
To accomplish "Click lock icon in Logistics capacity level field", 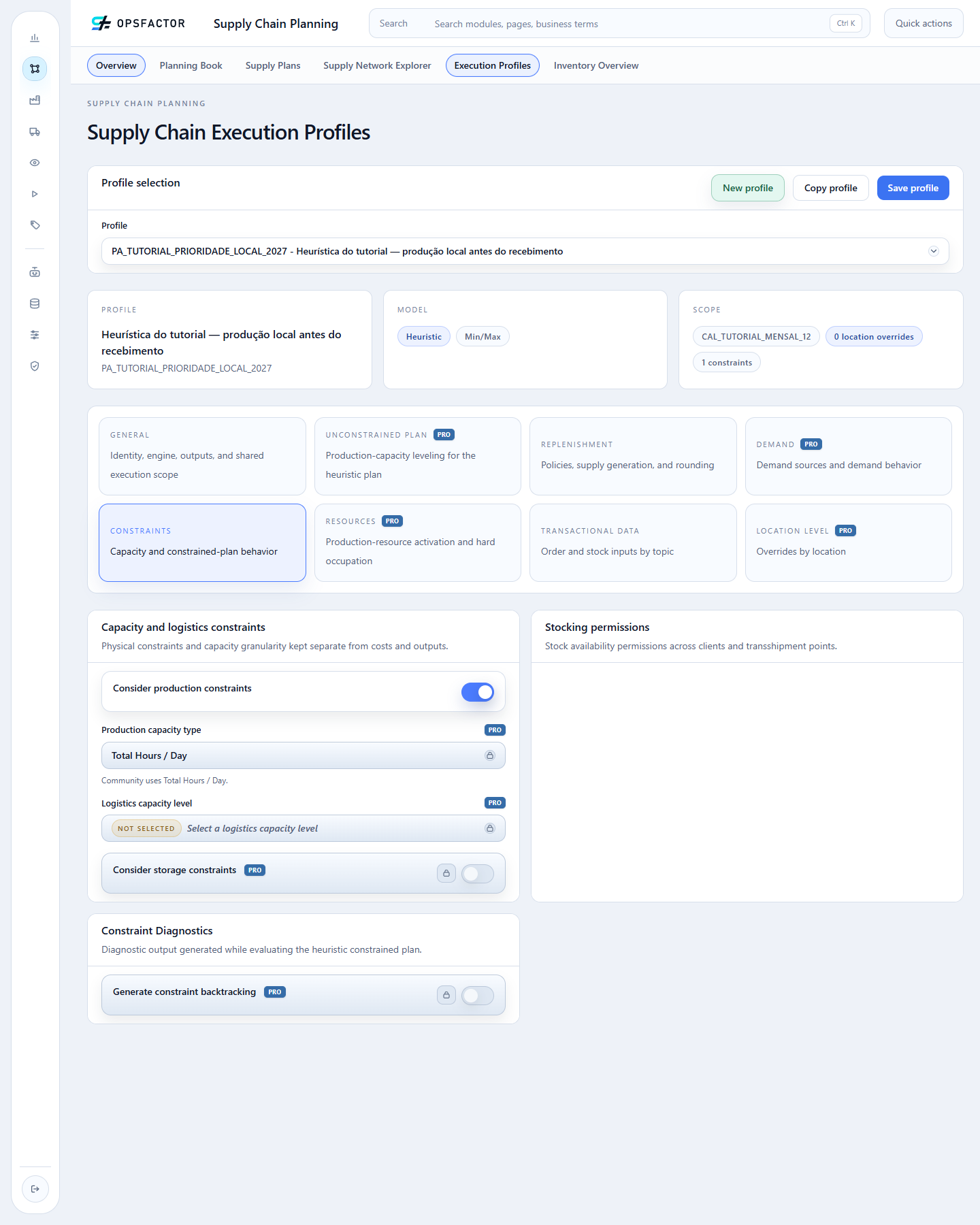I will tap(490, 828).
